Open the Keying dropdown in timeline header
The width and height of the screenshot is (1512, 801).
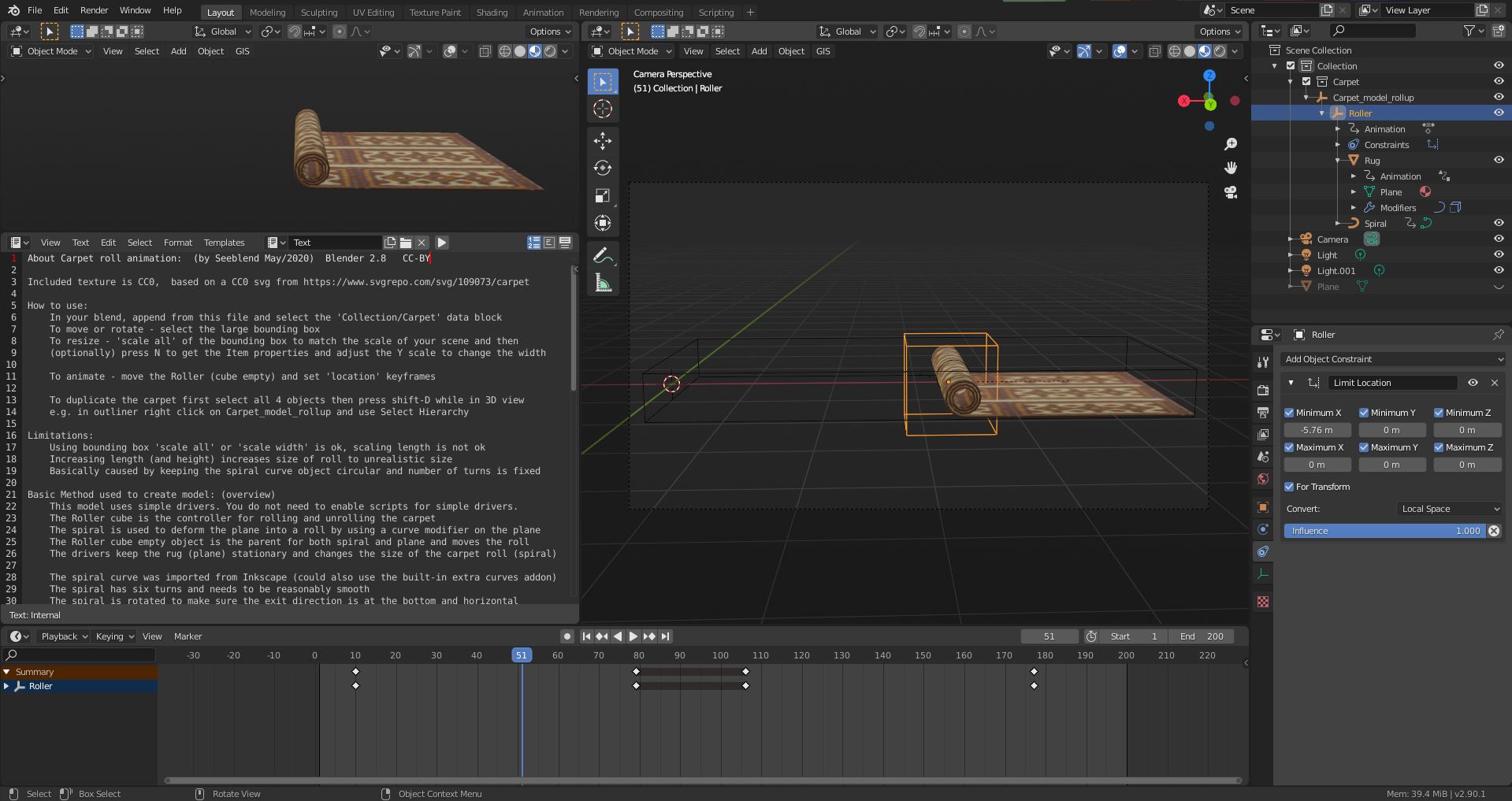[113, 636]
